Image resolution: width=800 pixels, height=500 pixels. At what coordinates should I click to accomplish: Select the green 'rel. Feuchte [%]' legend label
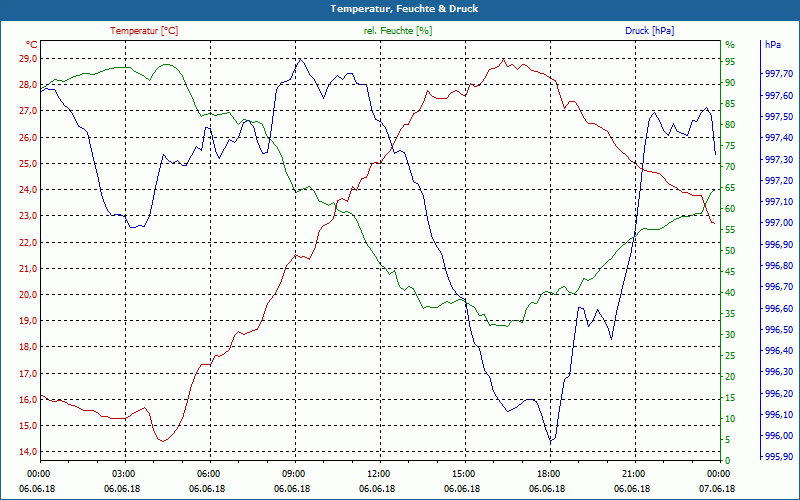[x=398, y=31]
